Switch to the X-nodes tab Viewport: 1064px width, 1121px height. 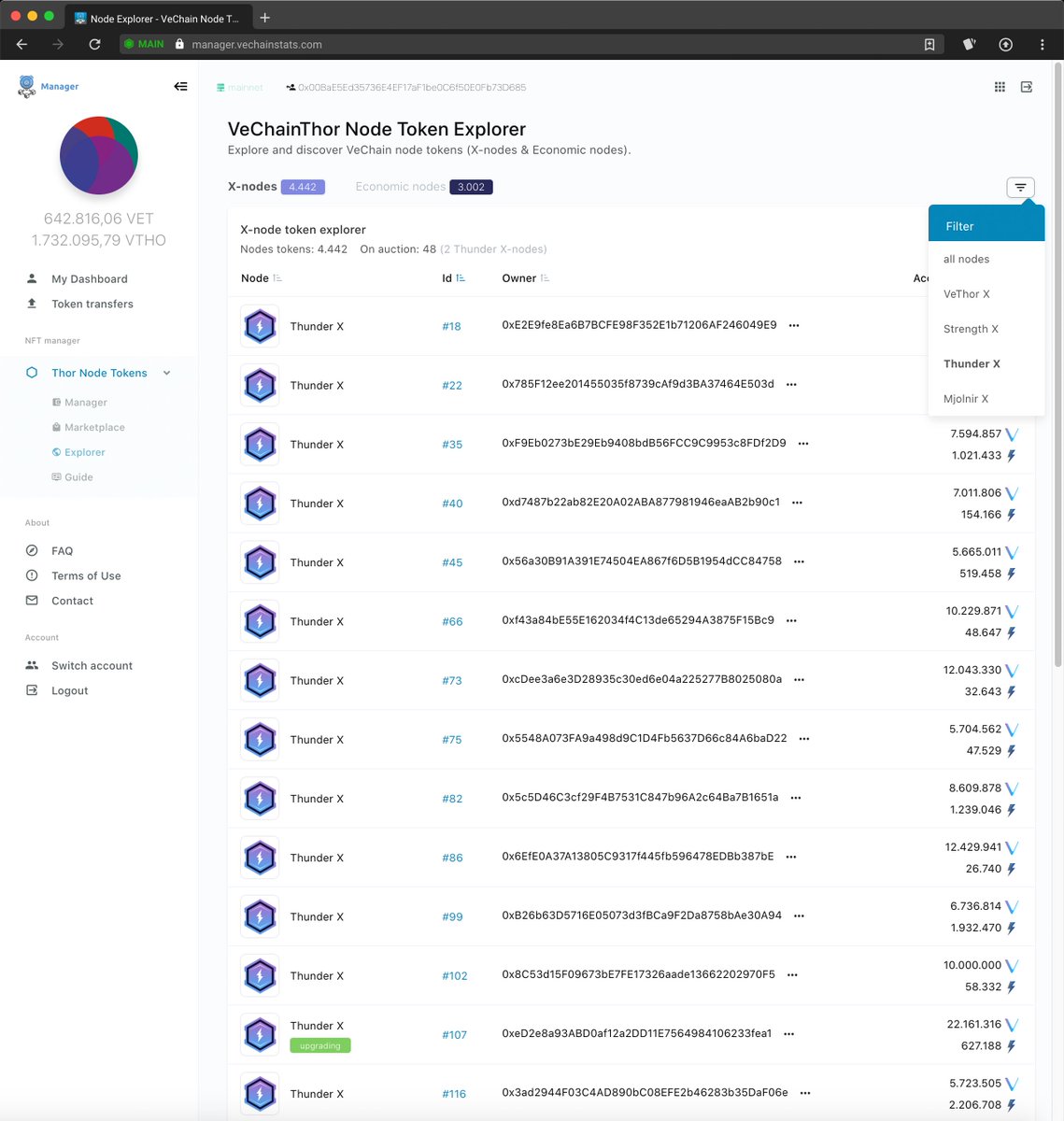pos(277,187)
